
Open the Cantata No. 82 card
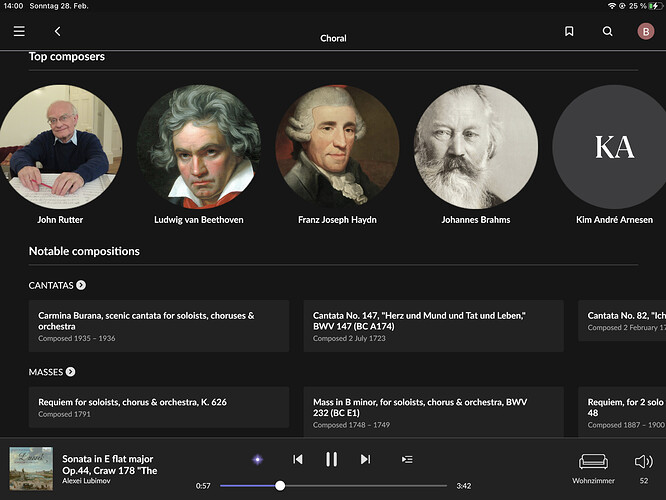coord(622,321)
